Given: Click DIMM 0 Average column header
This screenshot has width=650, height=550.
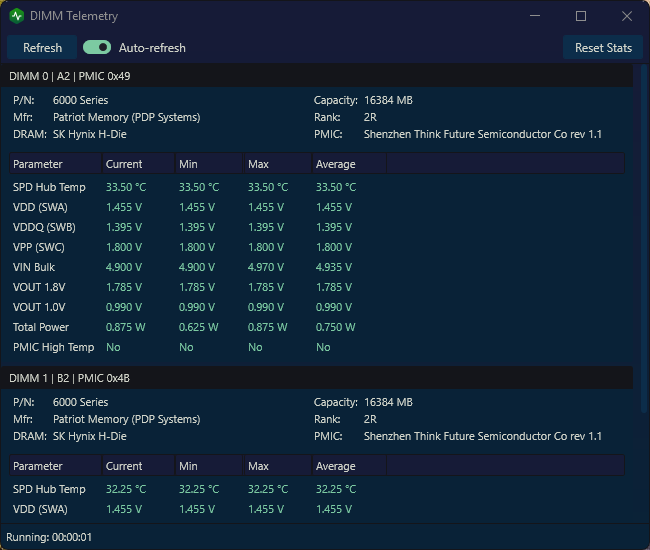Looking at the screenshot, I should pos(349,164).
